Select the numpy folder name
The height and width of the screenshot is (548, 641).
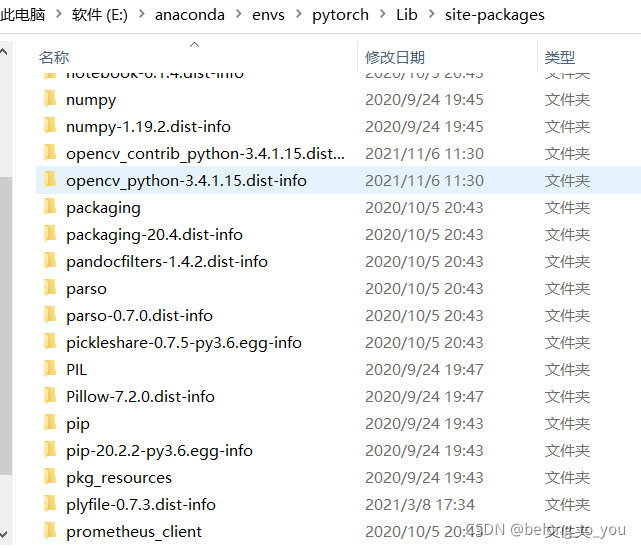[91, 100]
